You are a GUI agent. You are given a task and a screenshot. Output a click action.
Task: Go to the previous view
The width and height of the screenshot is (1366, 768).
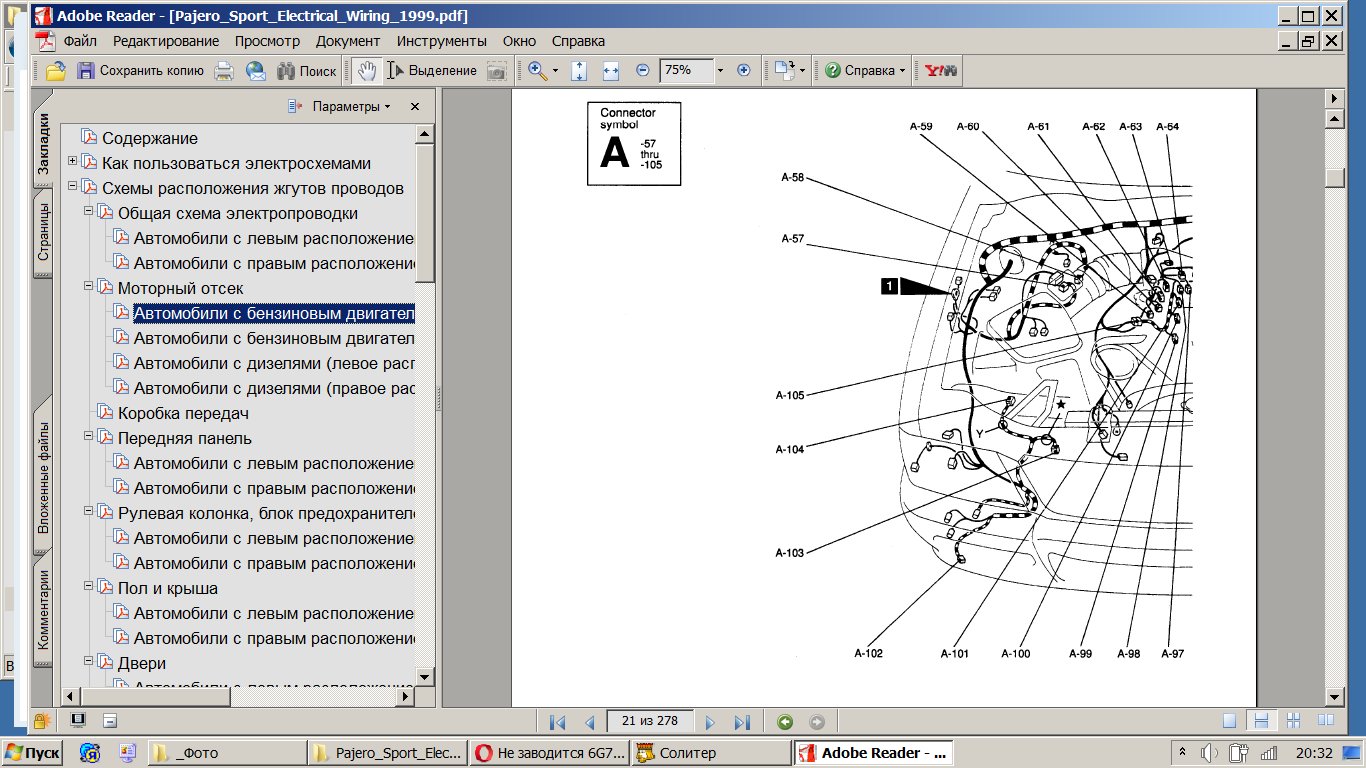(785, 722)
